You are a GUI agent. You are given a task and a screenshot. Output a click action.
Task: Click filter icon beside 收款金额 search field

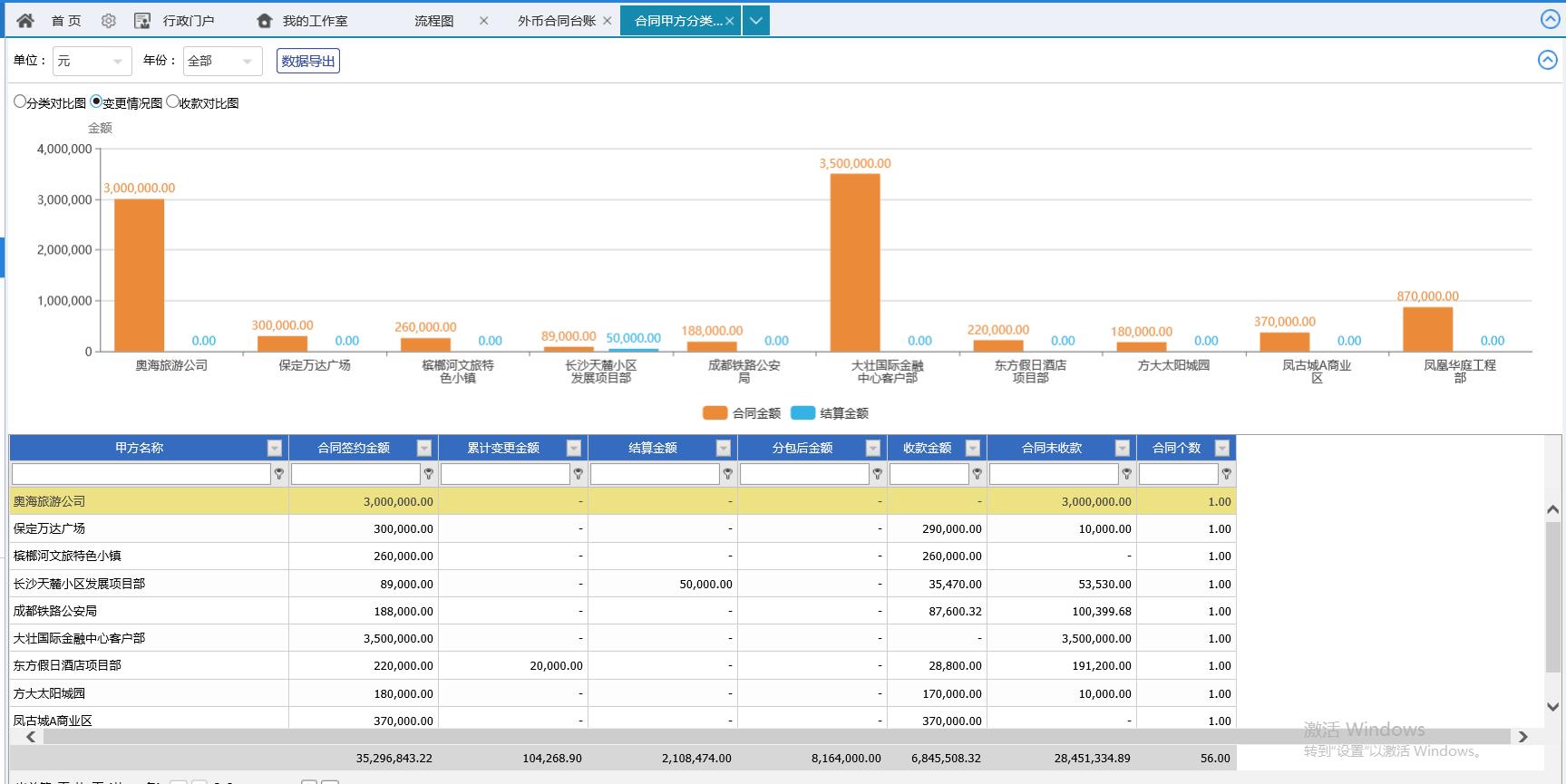[977, 474]
